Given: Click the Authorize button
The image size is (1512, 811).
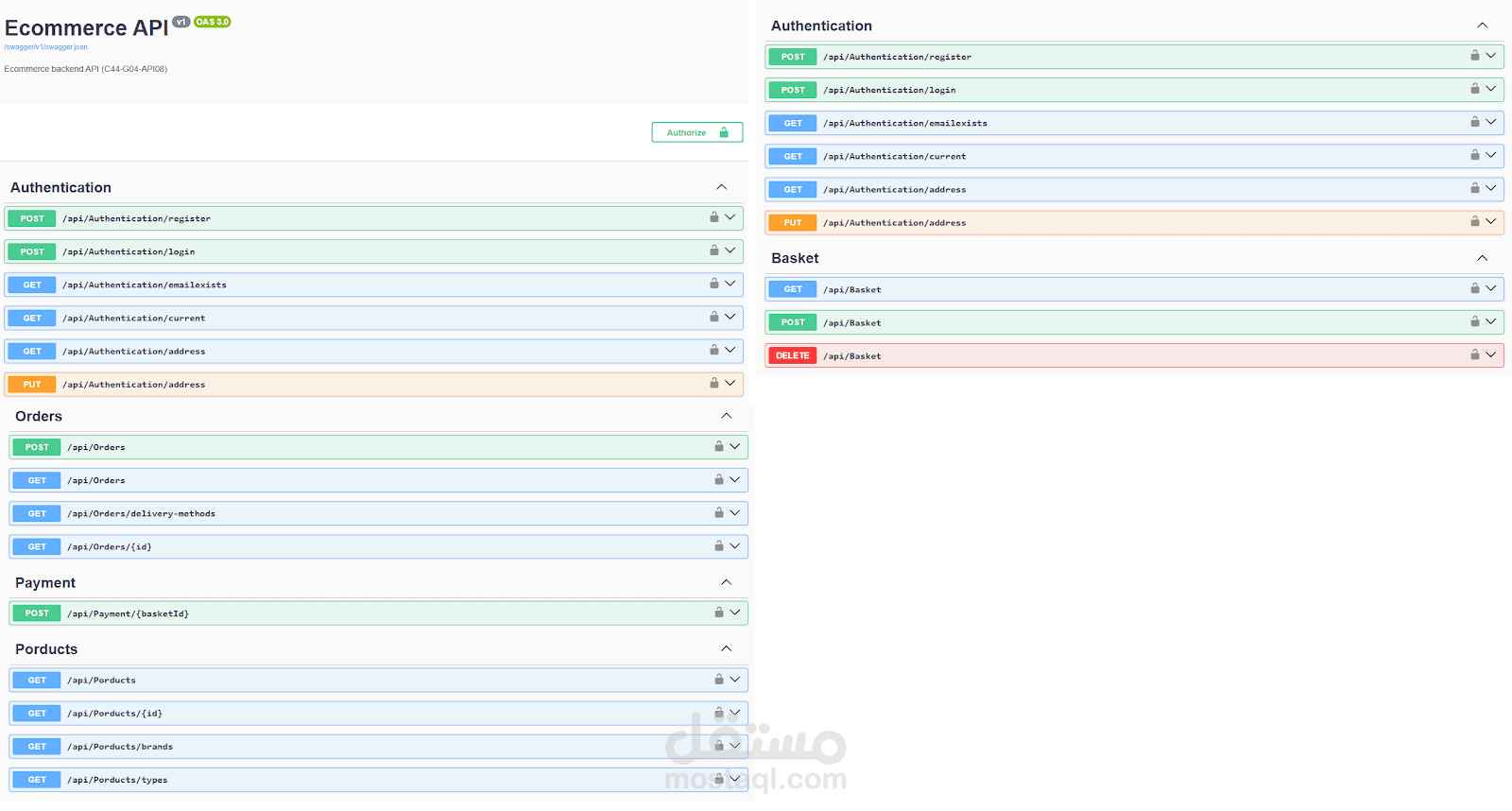Looking at the screenshot, I should [x=697, y=132].
